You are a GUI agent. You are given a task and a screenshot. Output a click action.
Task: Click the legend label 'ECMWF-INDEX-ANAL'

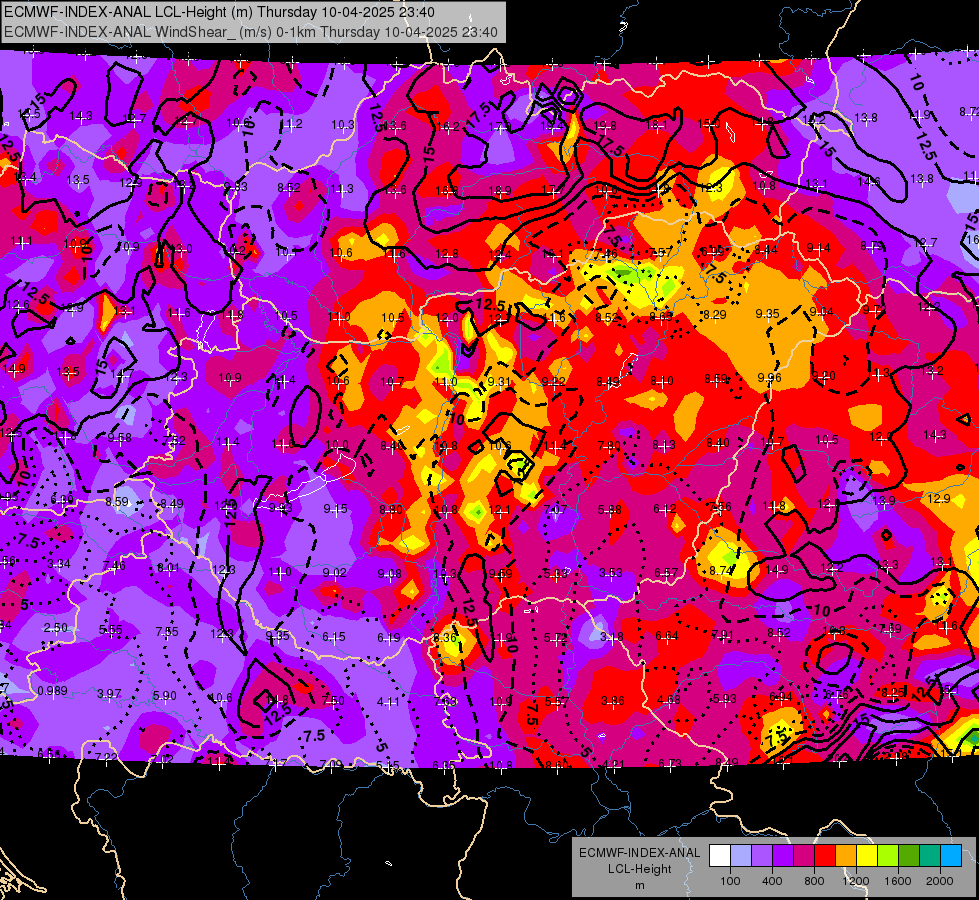[639, 853]
